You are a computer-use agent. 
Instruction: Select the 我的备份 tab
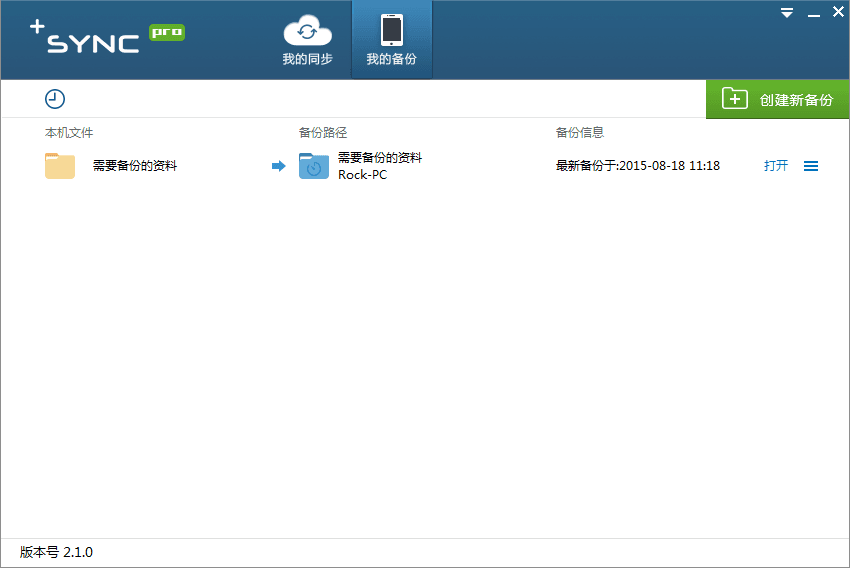click(x=391, y=40)
